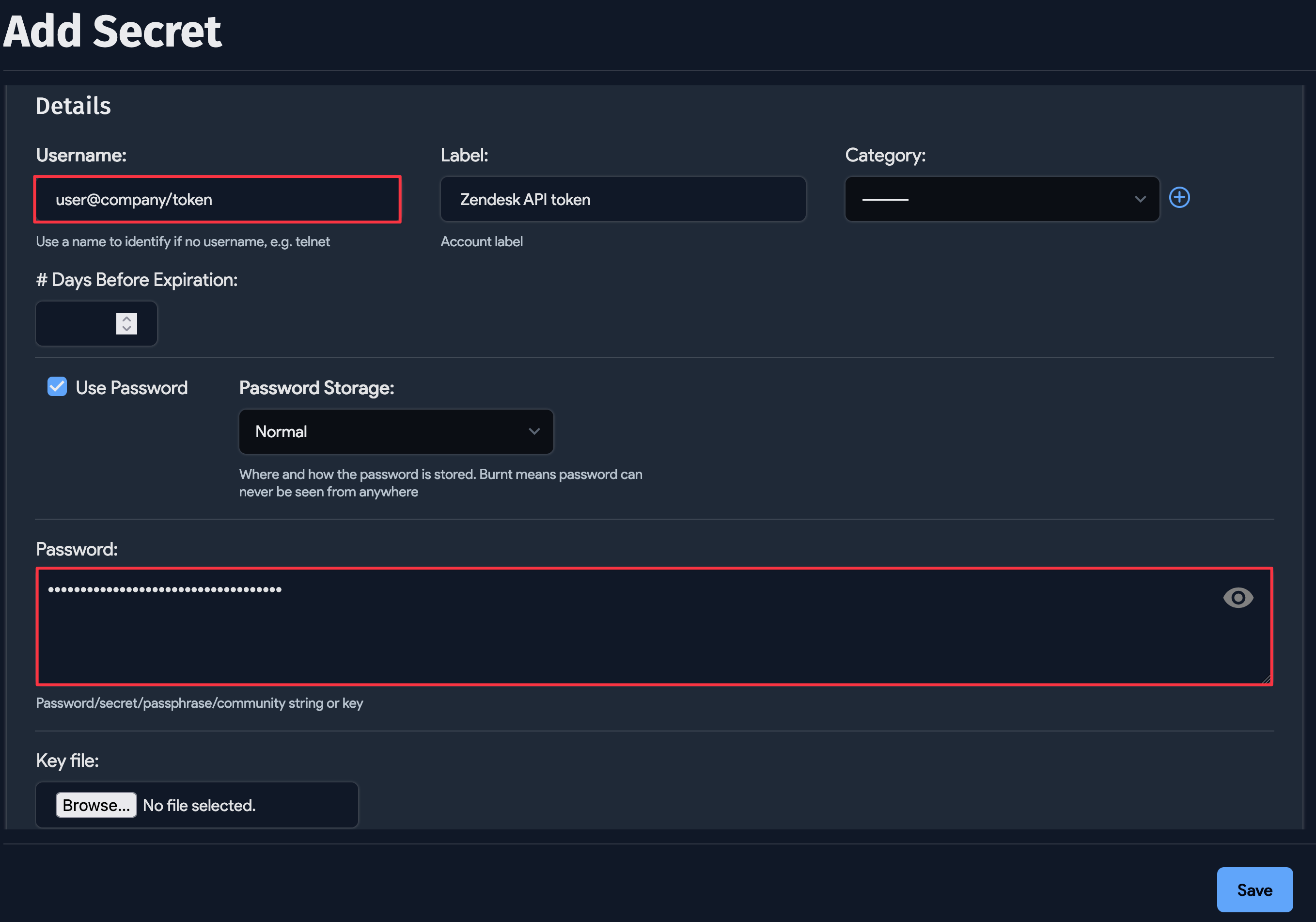1316x922 pixels.
Task: Expand the Password Storage dropdown
Action: coord(395,432)
